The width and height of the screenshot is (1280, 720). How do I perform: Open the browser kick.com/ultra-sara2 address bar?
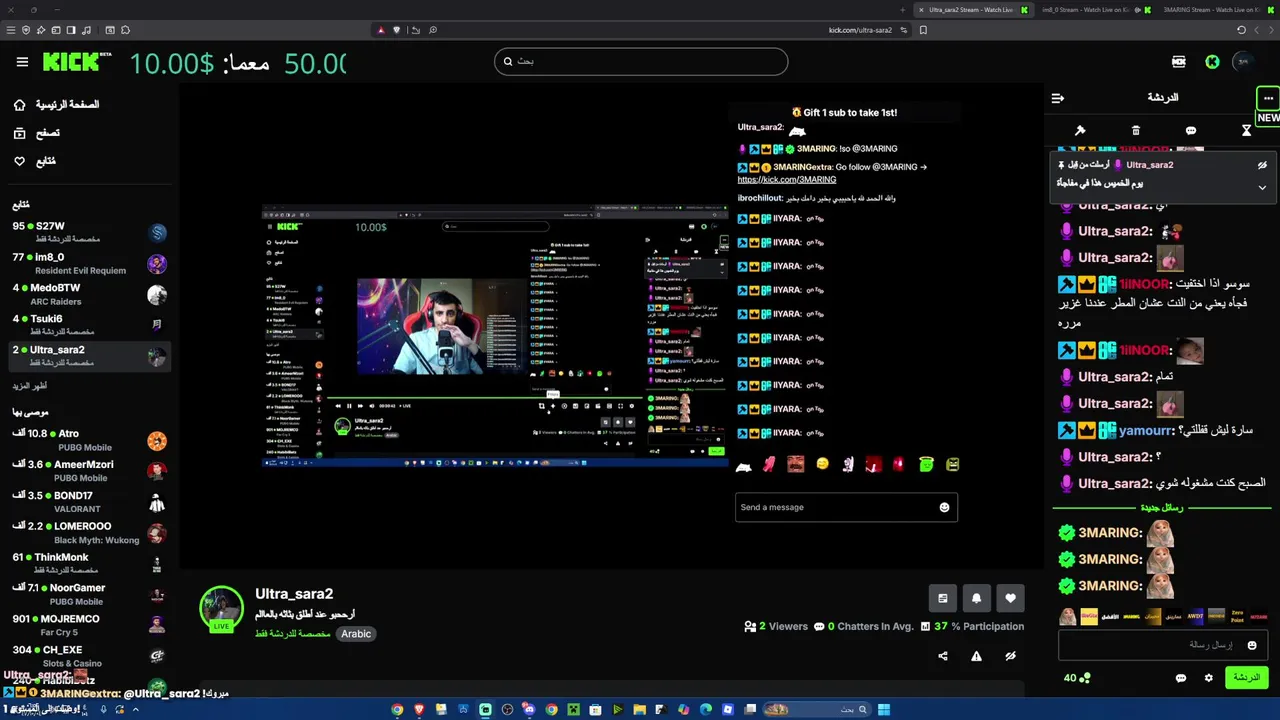[x=860, y=30]
